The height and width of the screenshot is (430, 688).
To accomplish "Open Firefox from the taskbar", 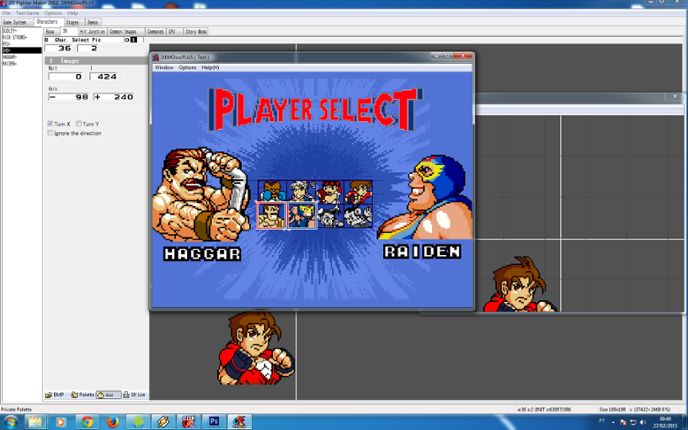I will (113, 422).
